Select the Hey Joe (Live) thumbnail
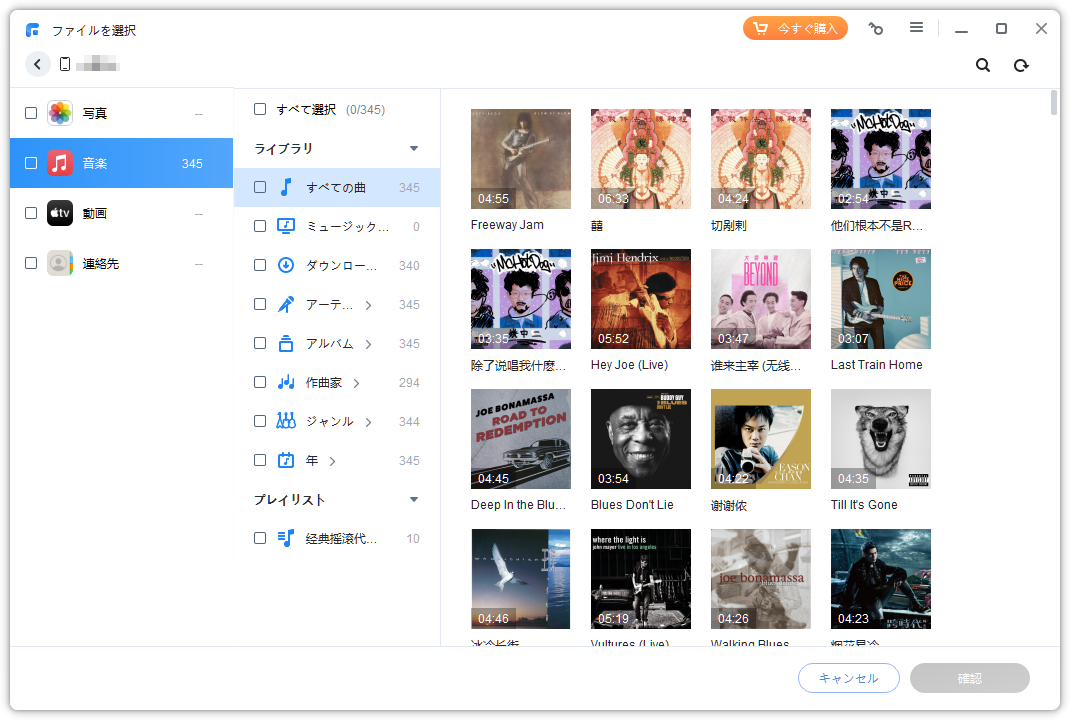 pos(641,299)
